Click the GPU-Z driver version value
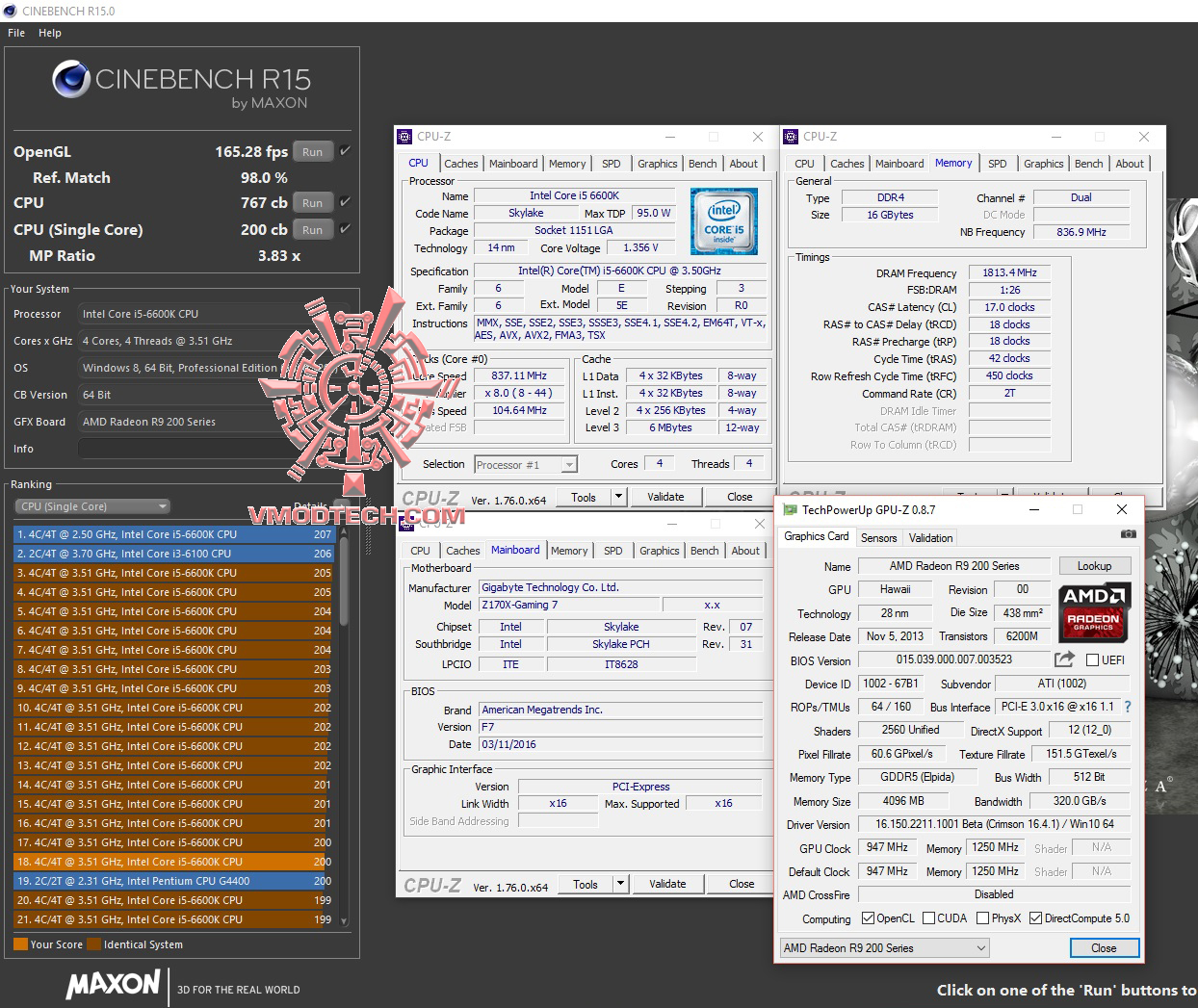The image size is (1198, 1008). tap(994, 824)
